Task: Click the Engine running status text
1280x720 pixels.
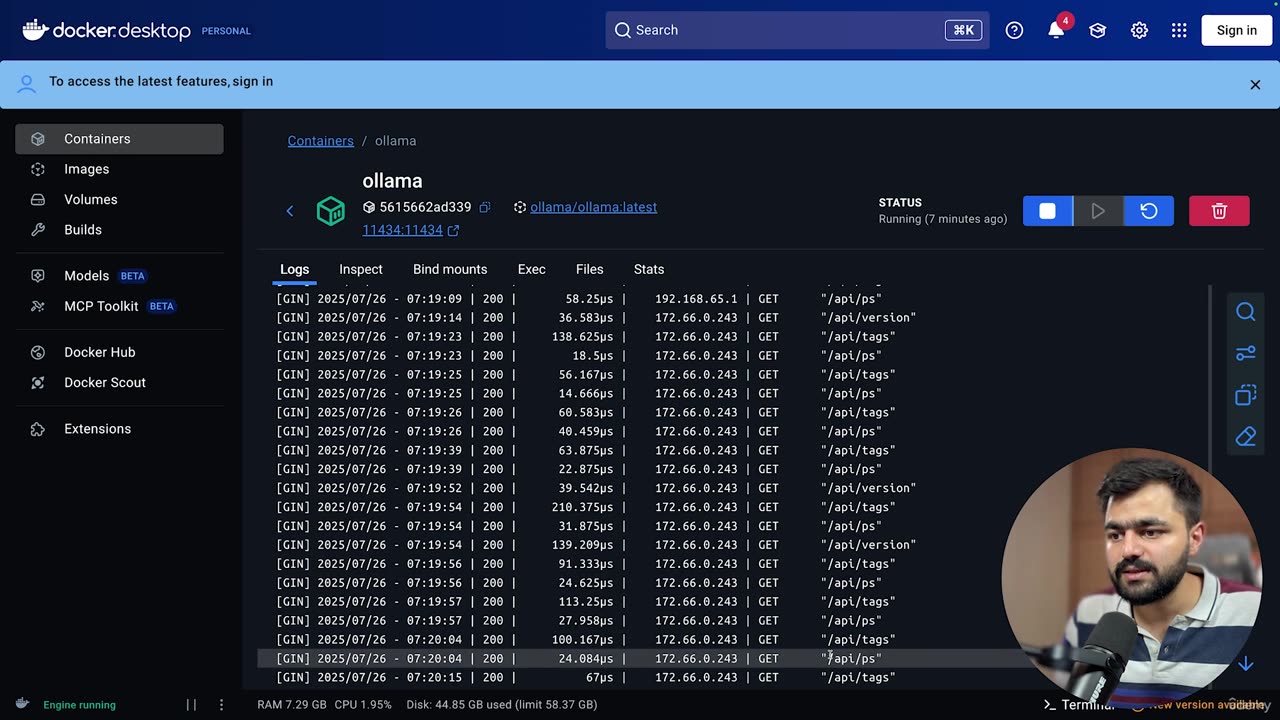Action: pyautogui.click(x=79, y=705)
